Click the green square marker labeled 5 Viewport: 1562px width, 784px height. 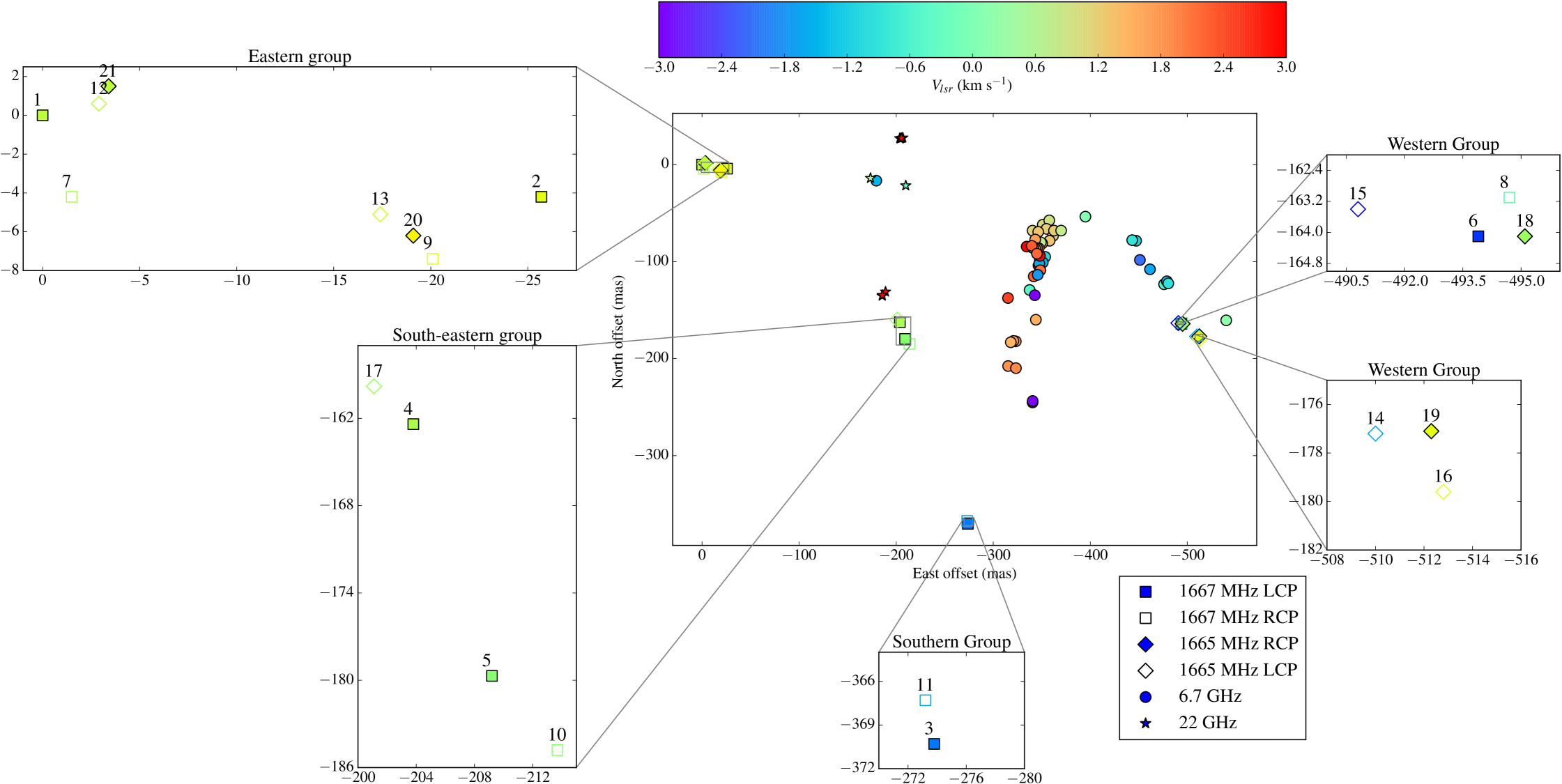click(x=491, y=676)
